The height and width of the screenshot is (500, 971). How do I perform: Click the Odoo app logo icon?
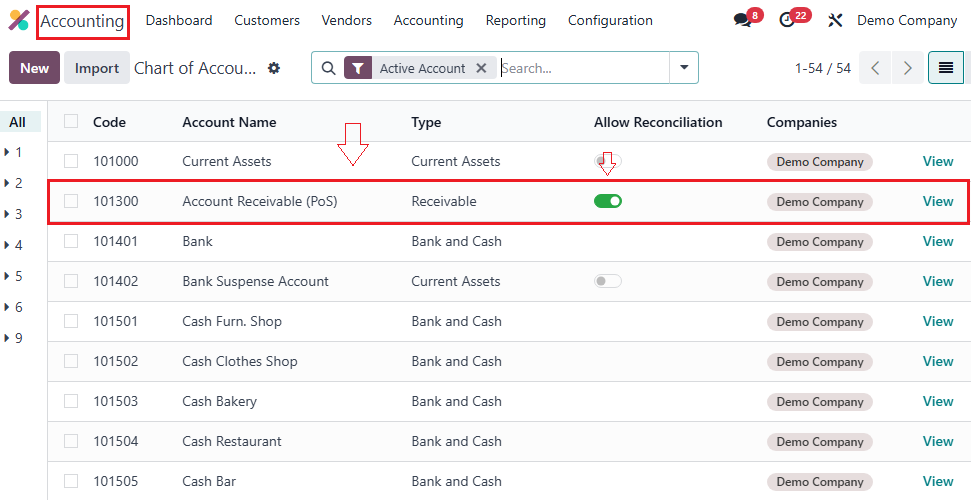19,21
